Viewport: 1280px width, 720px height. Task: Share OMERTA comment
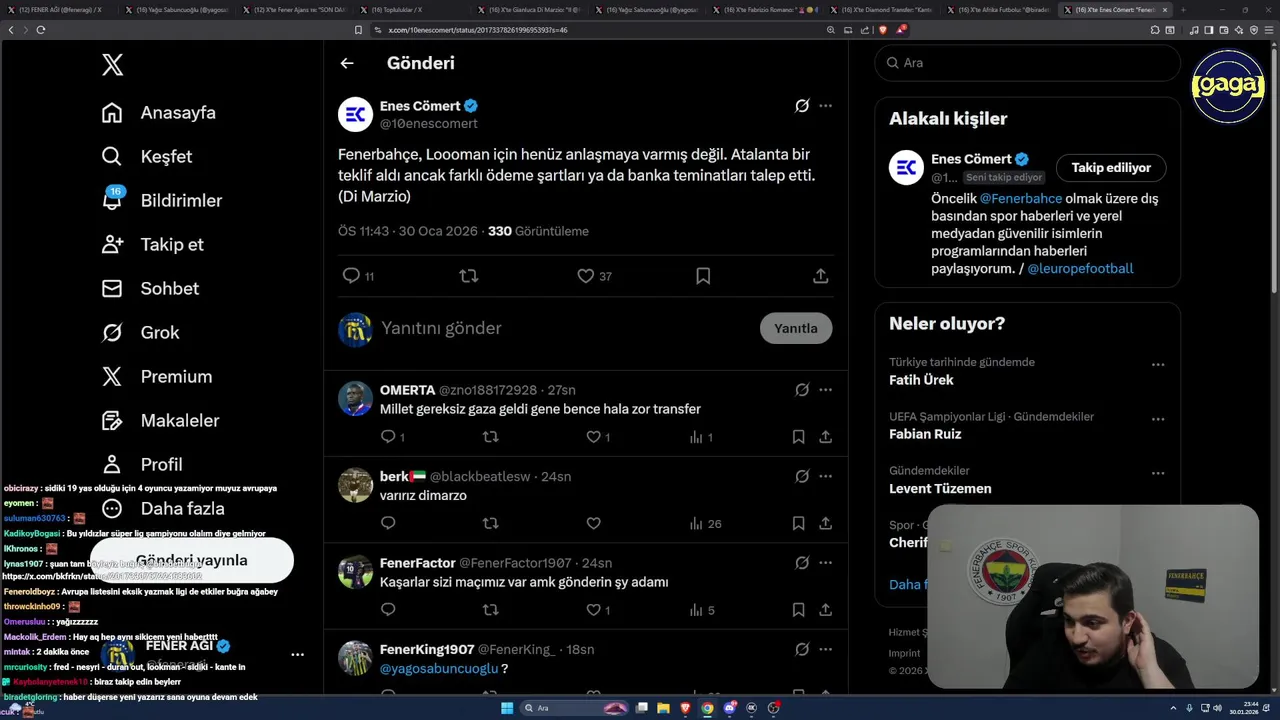(x=825, y=437)
